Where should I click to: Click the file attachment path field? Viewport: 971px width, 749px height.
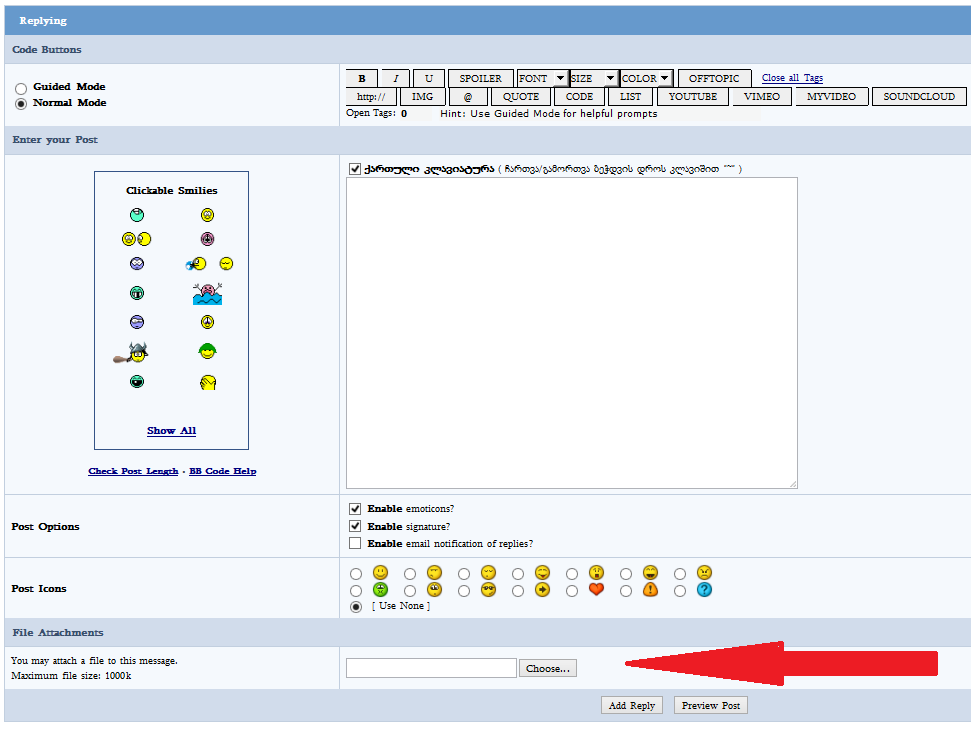click(x=431, y=668)
